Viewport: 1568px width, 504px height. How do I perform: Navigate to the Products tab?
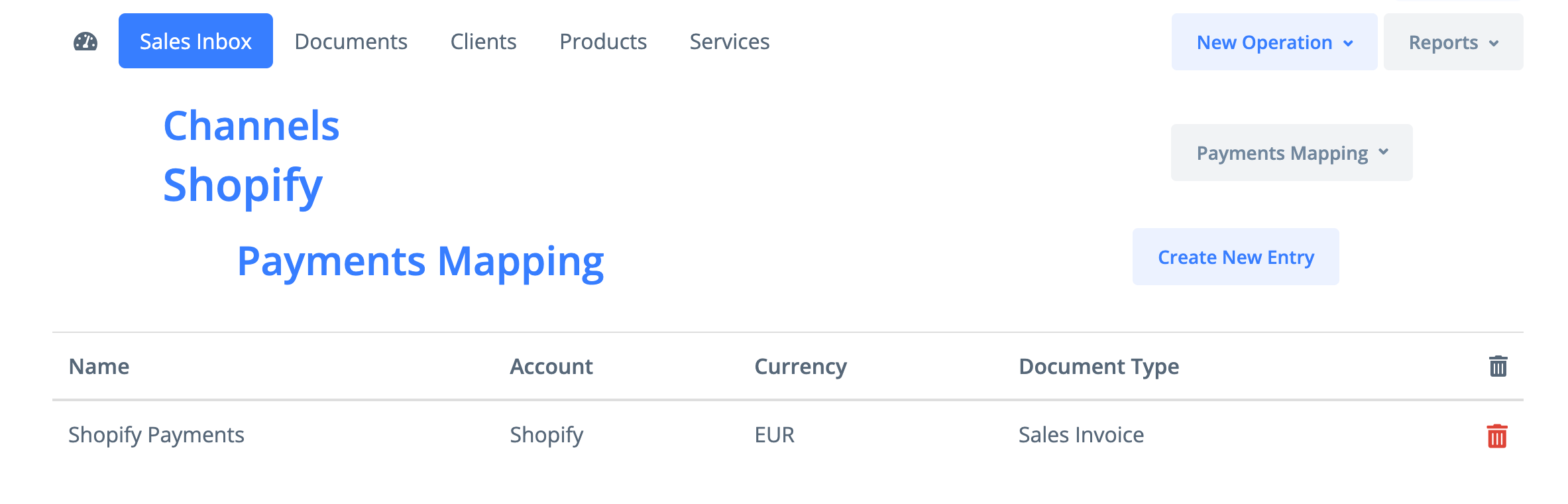(602, 41)
